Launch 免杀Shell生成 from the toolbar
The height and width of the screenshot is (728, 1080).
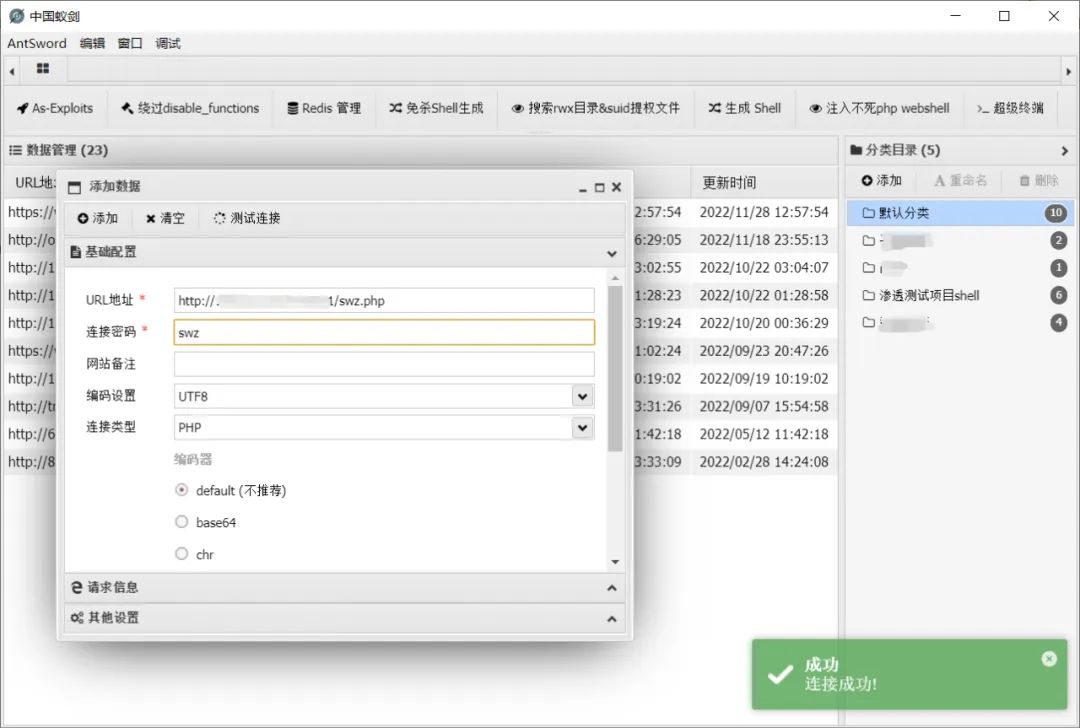pyautogui.click(x=436, y=108)
